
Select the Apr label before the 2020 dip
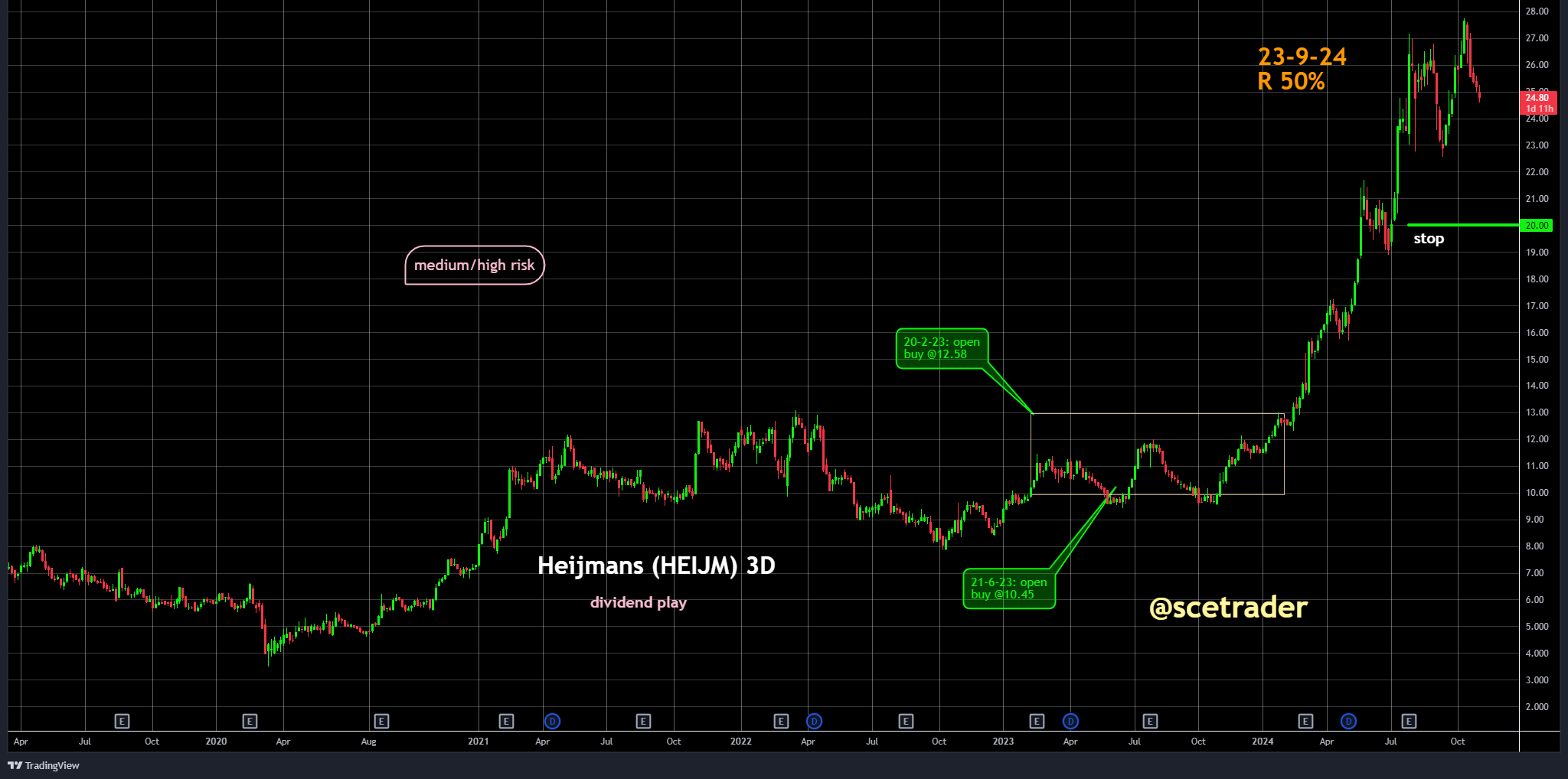point(283,742)
